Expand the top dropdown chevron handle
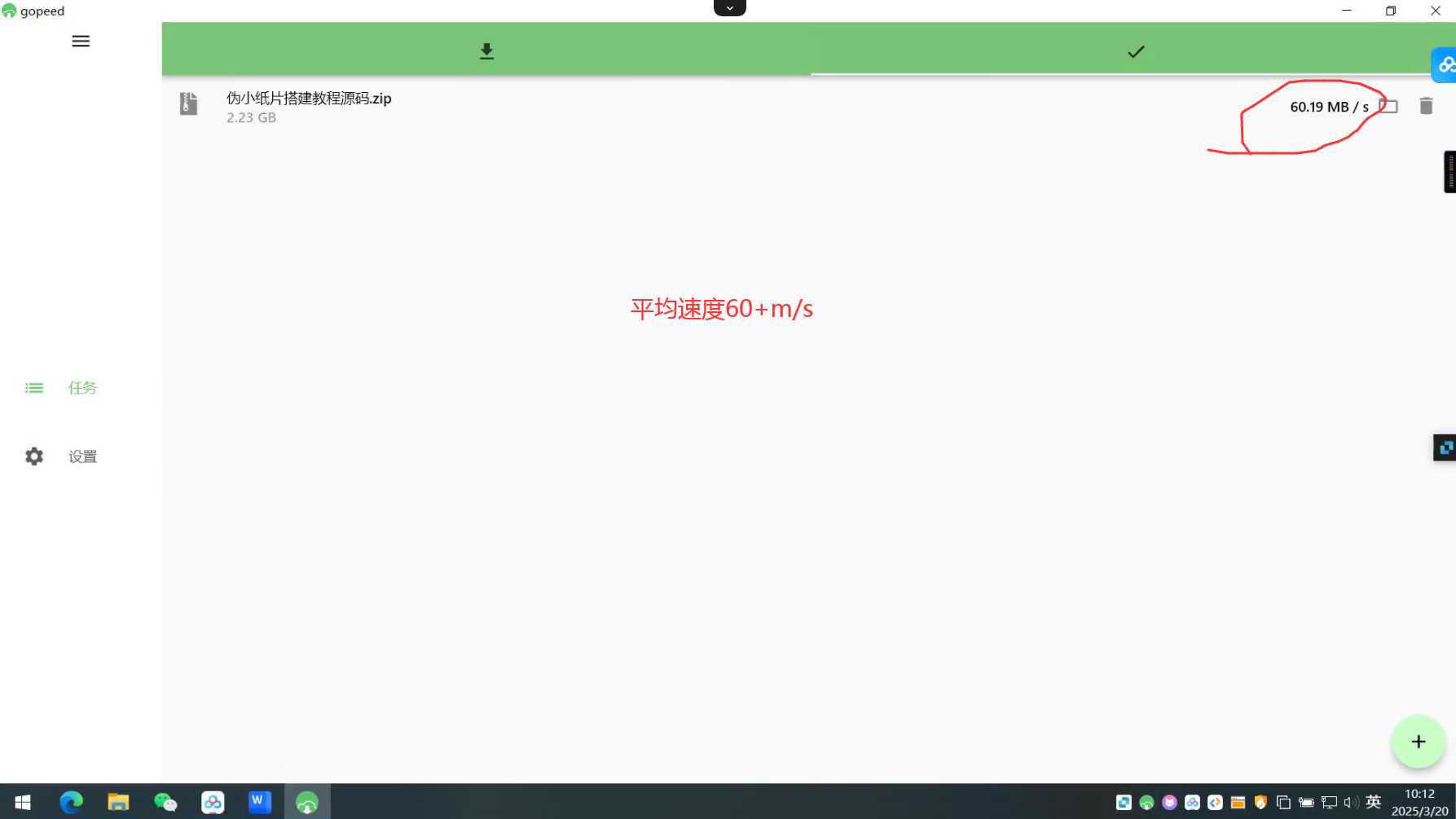The width and height of the screenshot is (1456, 819). point(729,8)
